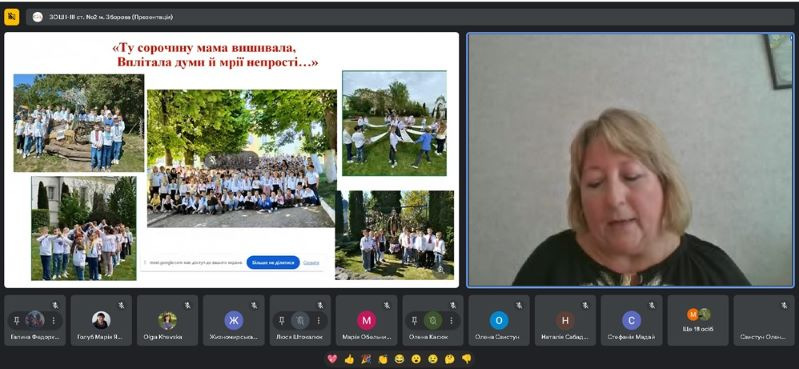
Task: Open more options for Олена Касюк
Action: [x=451, y=321]
